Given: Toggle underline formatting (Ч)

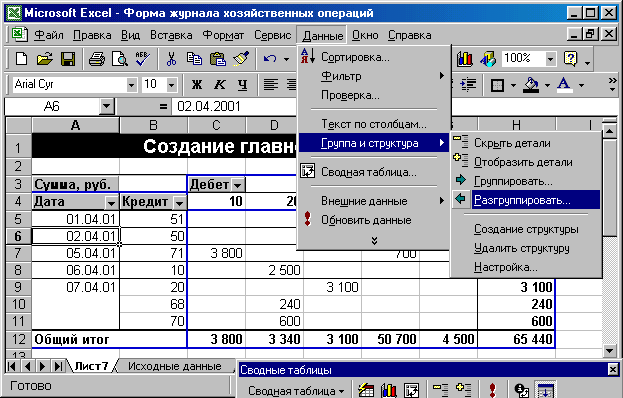Looking at the screenshot, I should 243,84.
